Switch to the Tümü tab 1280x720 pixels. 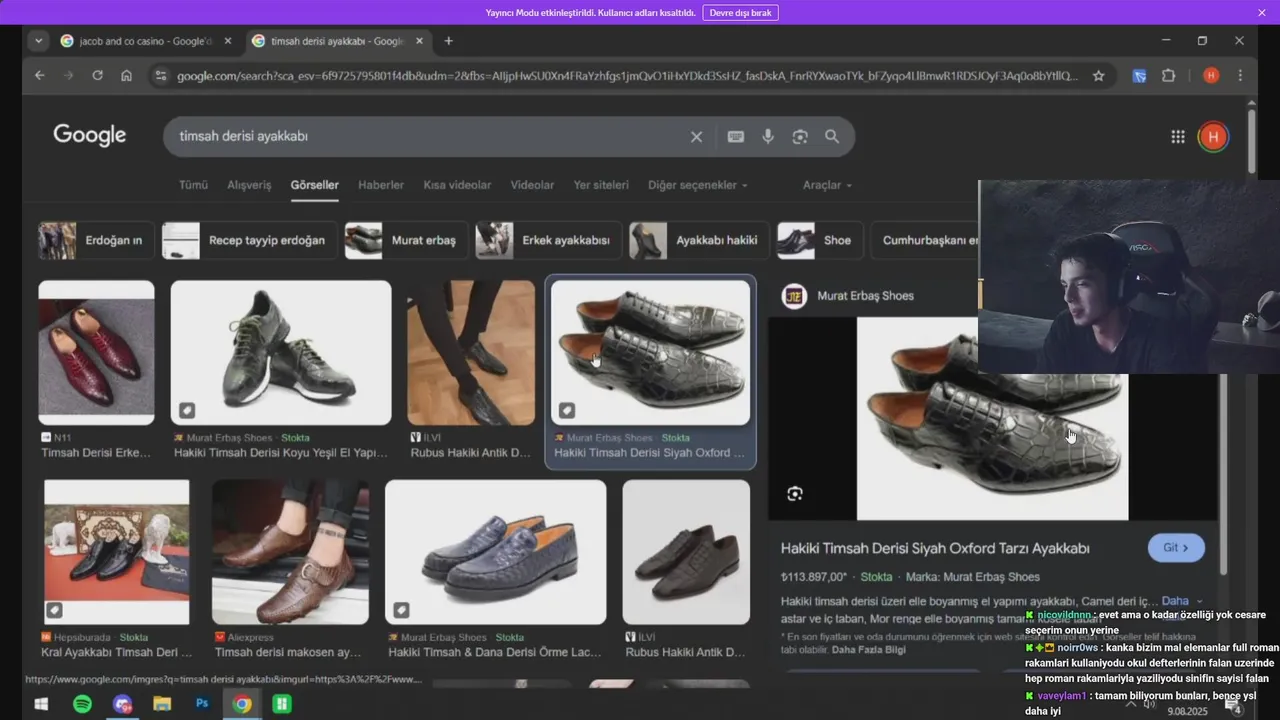[193, 185]
